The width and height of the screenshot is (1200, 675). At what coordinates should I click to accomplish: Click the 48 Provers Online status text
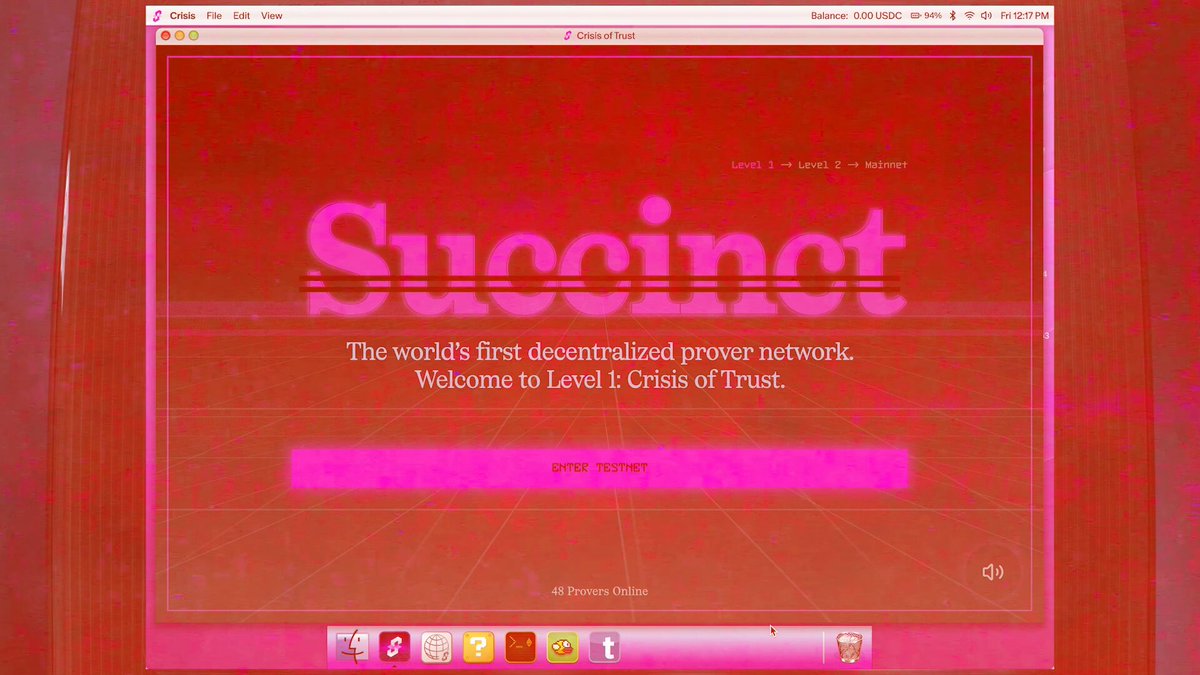pos(600,591)
